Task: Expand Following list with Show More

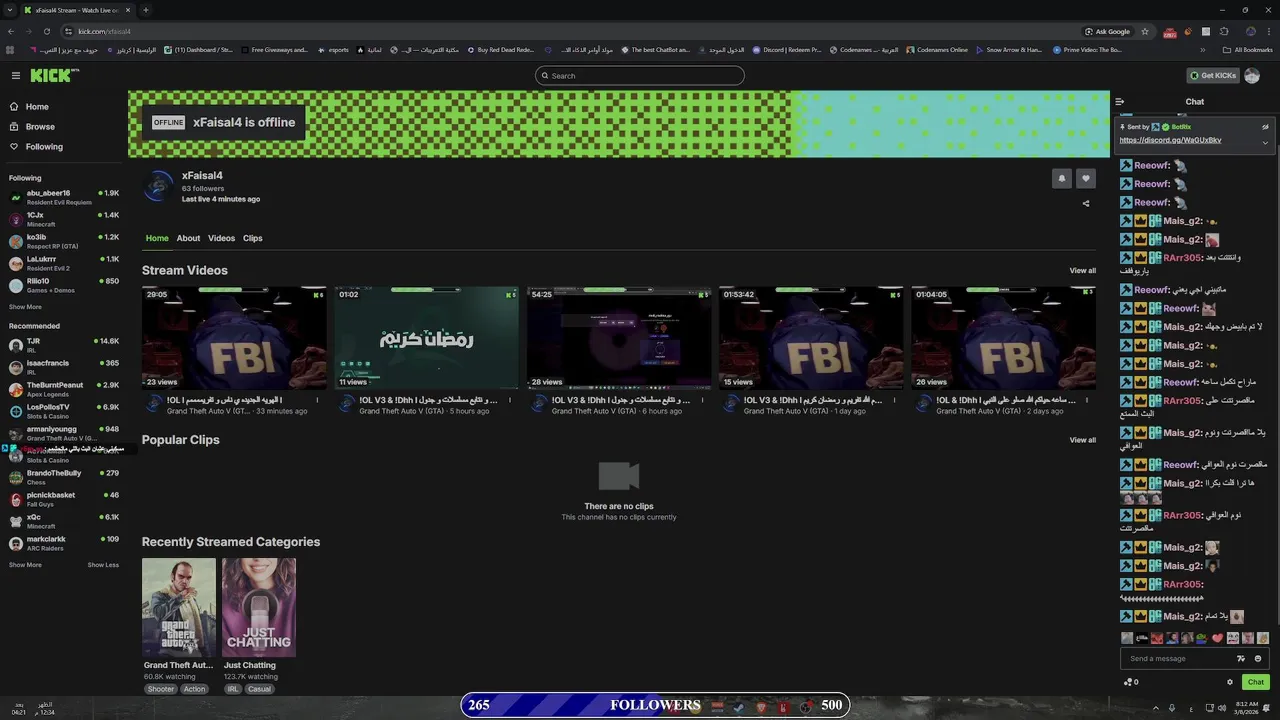Action: 25,307
